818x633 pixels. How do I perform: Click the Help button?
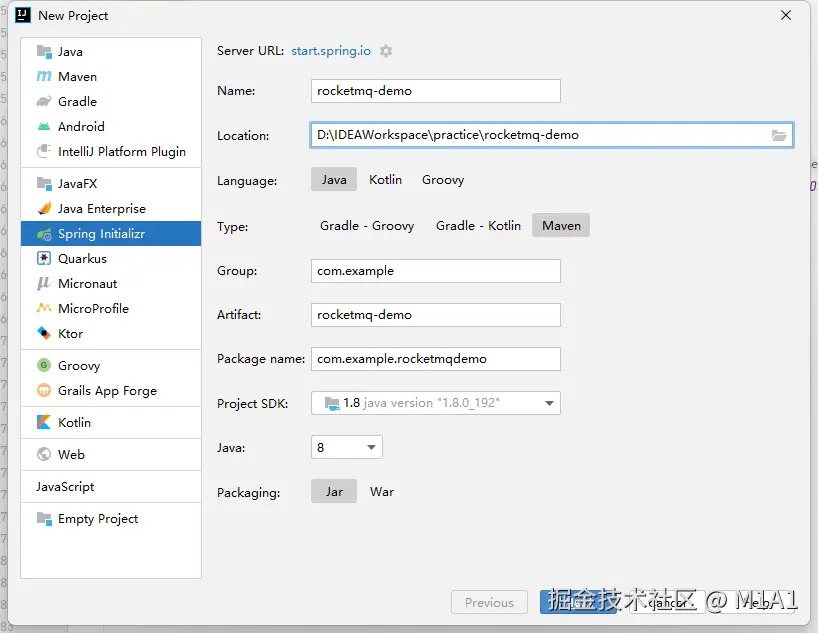coord(756,602)
